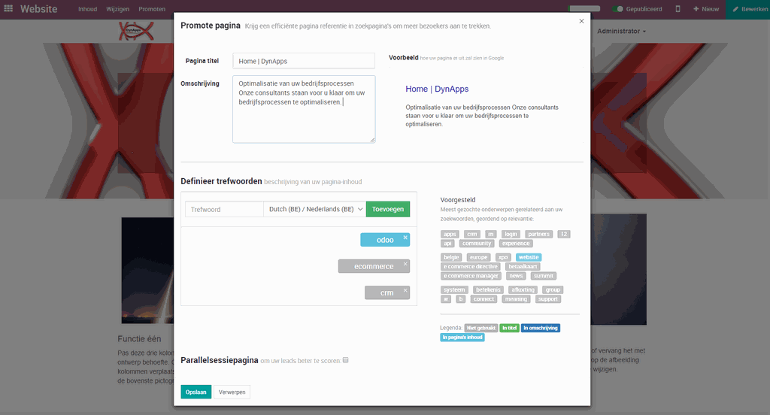
Task: Remove the ecommerce keyword via its x
Action: coord(405,264)
